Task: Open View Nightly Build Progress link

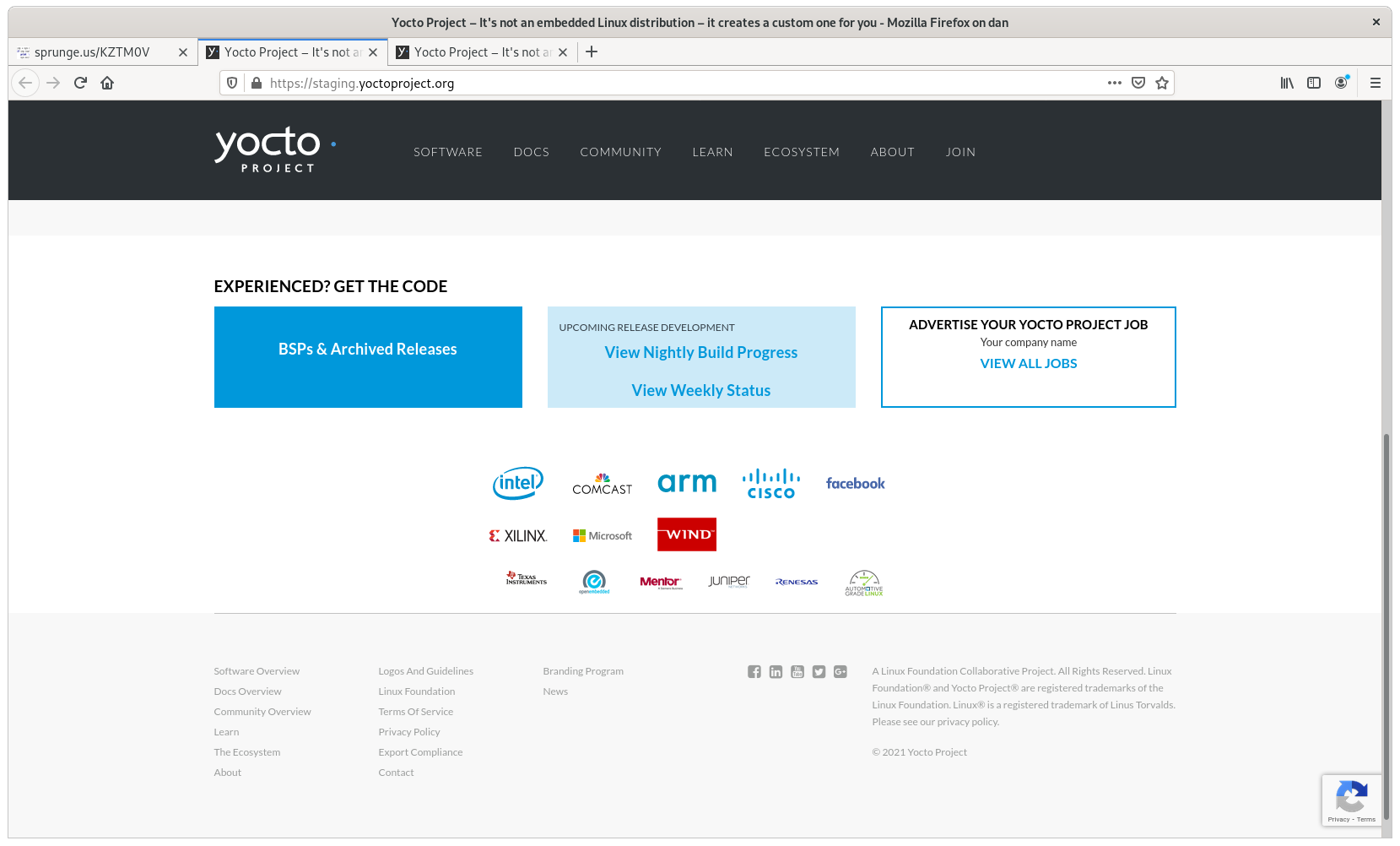Action: (701, 352)
